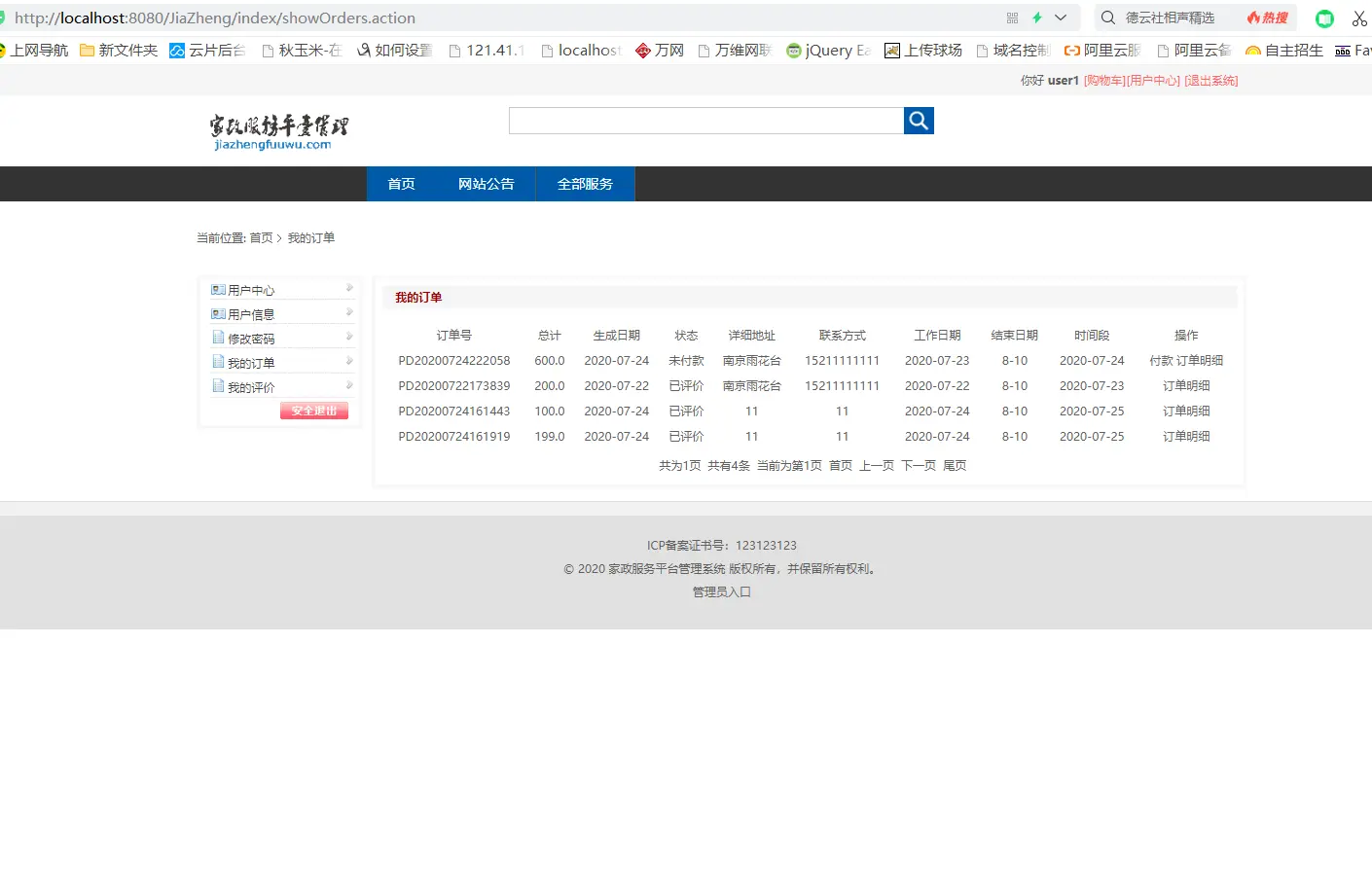1372x895 pixels.
Task: Click the 修改密码 sidebar document icon
Action: [219, 337]
